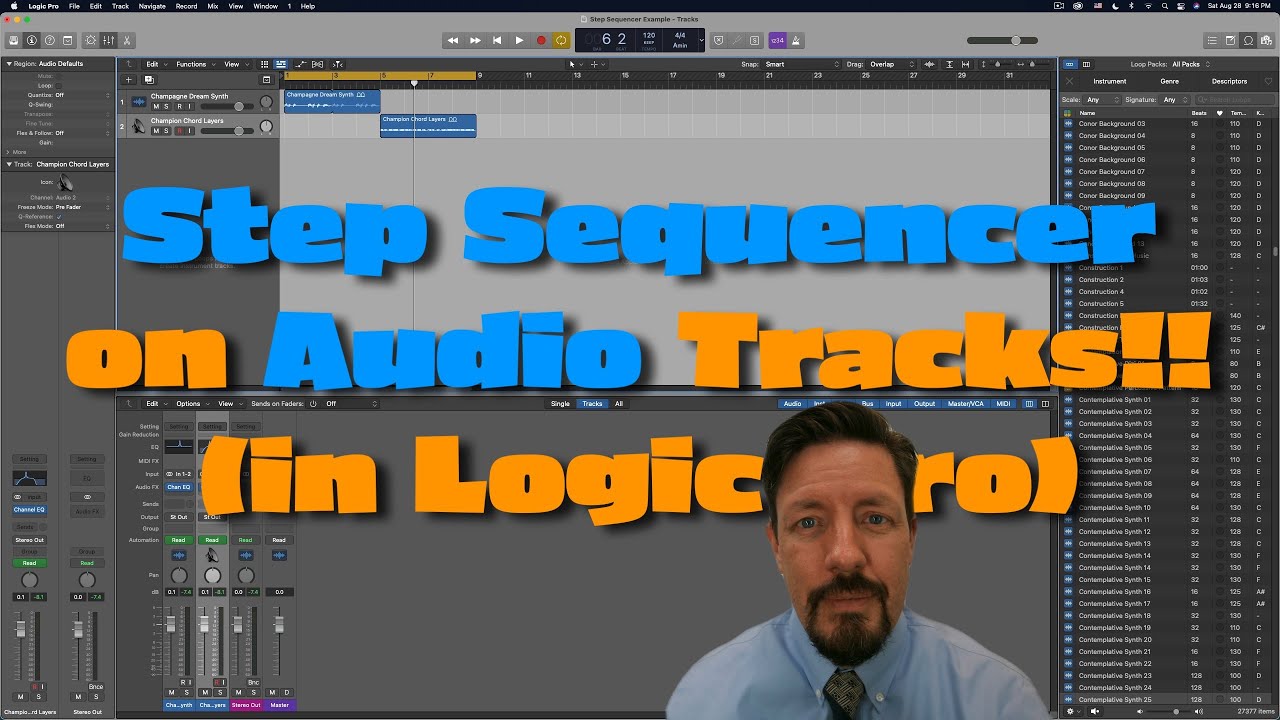This screenshot has height=720, width=1280.
Task: Toggle the Inspector icon in the control bar
Action: [31, 41]
